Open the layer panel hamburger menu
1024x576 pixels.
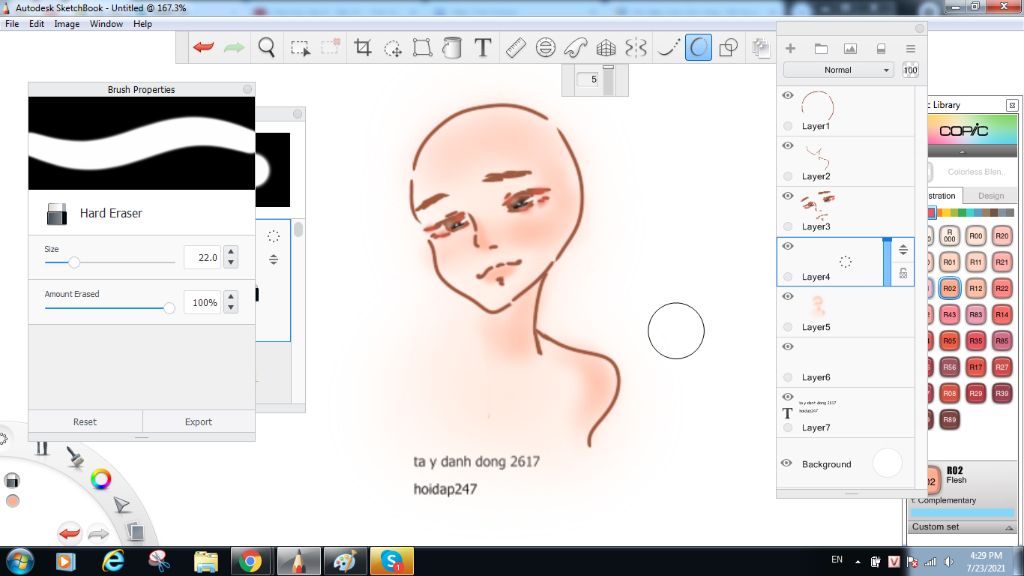[910, 49]
